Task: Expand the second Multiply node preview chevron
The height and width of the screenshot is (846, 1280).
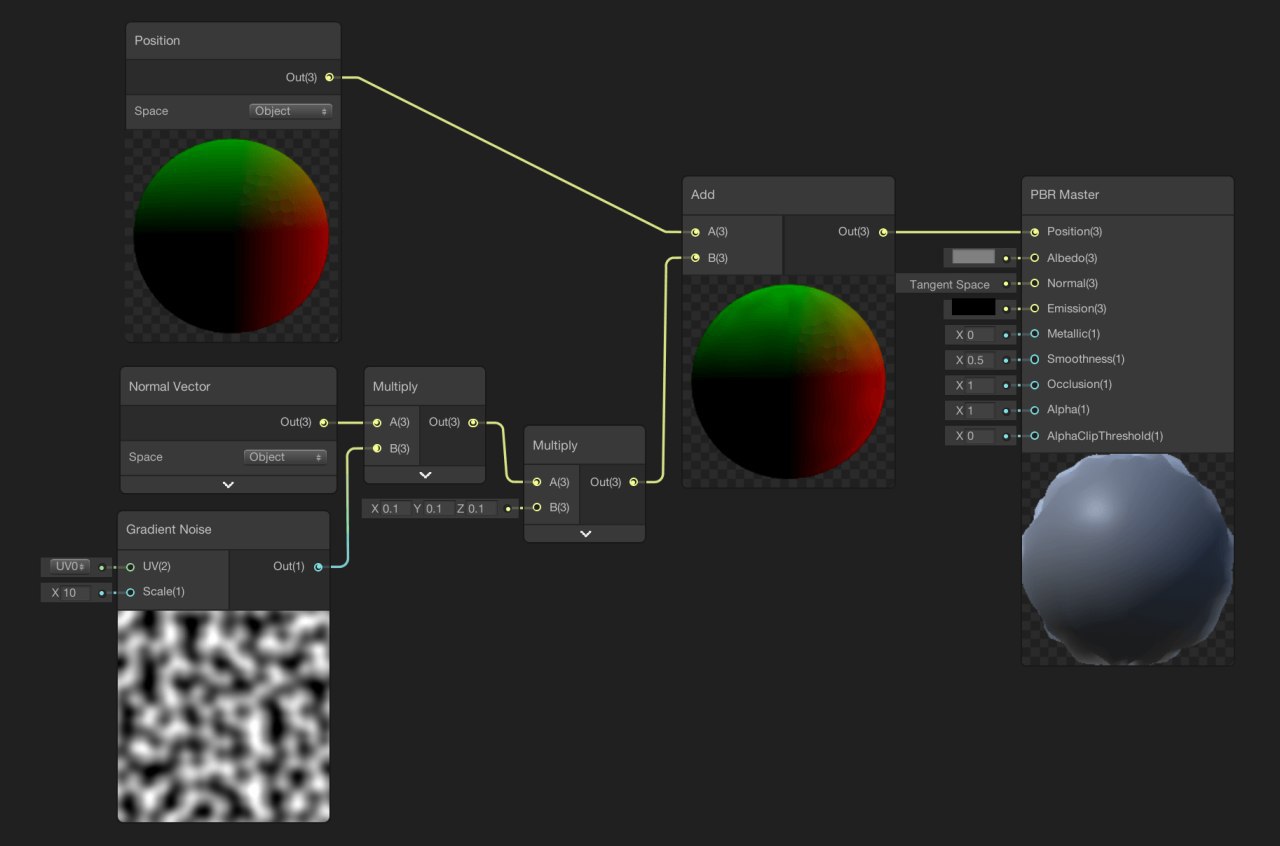Action: click(585, 533)
